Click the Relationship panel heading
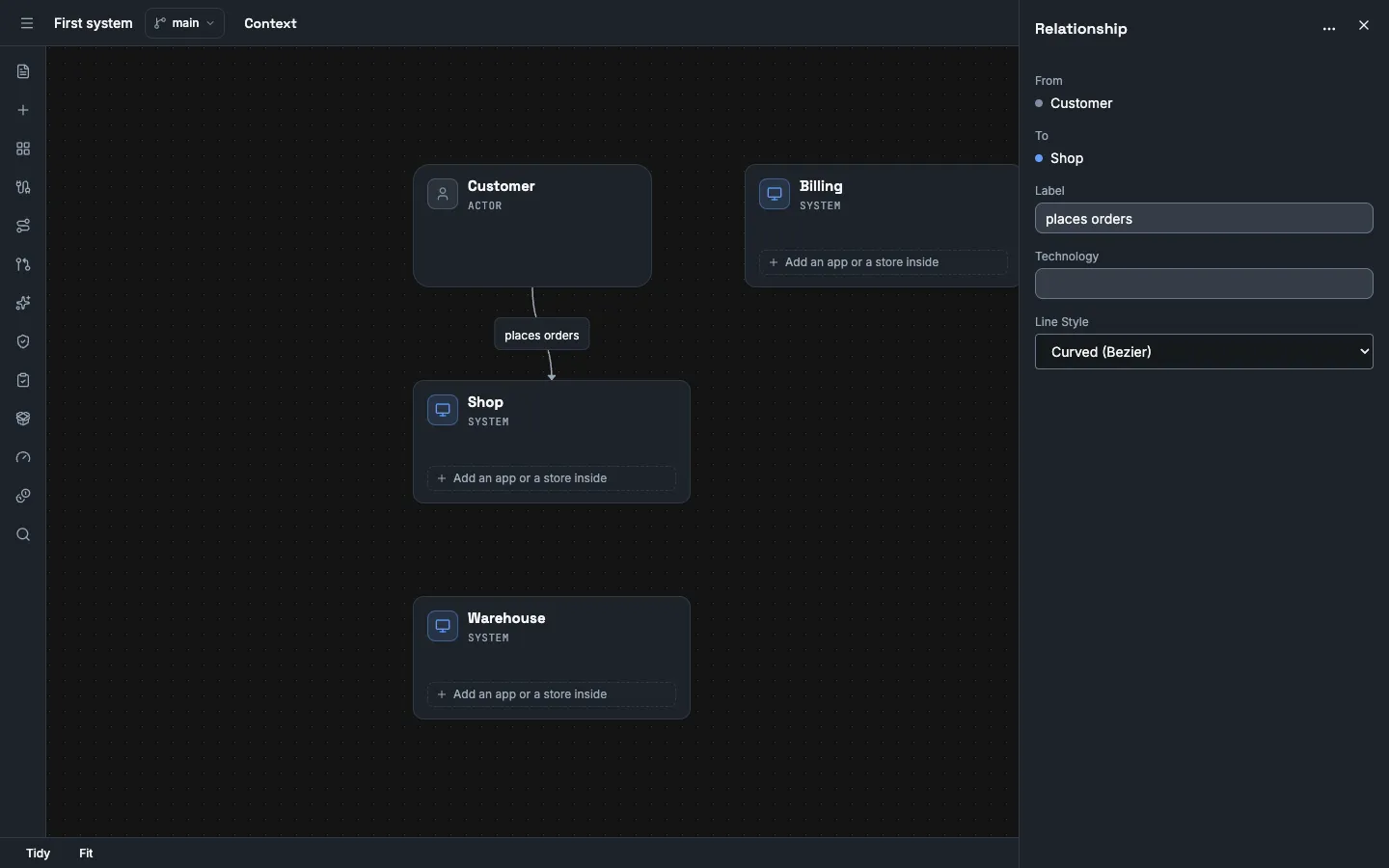Screen dimensions: 1389x868 coord(1081,29)
